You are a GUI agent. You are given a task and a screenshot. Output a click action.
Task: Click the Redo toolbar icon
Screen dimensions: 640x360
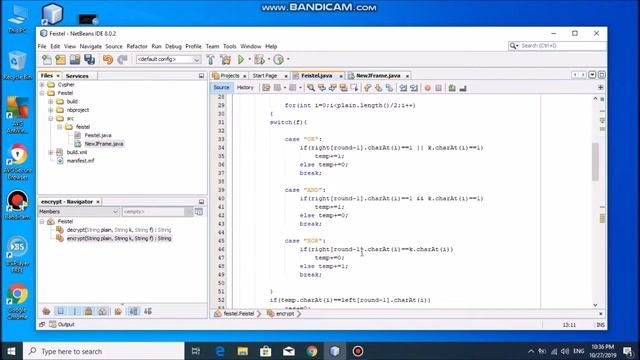coord(122,60)
